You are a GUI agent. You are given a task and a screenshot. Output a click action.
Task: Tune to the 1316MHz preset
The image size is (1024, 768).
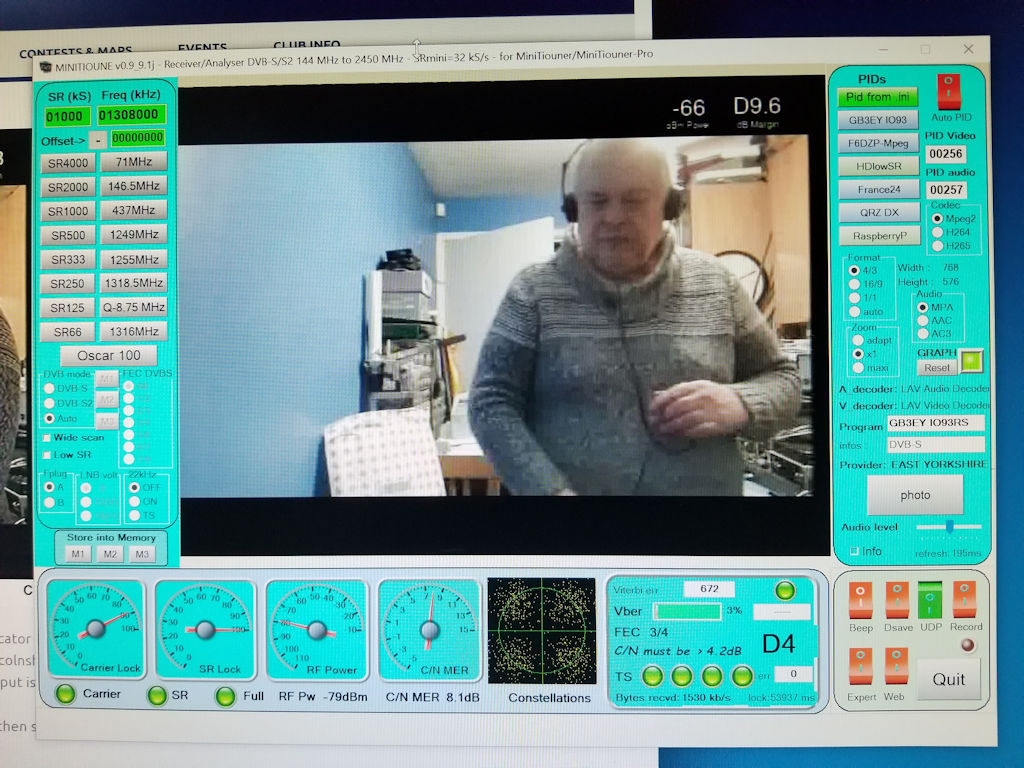[134, 331]
